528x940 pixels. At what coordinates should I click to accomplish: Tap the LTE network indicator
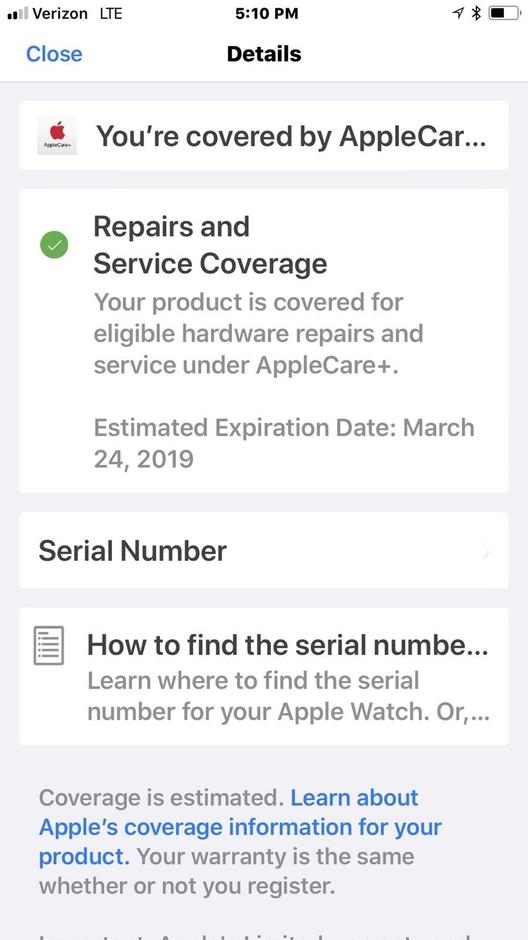[x=111, y=13]
